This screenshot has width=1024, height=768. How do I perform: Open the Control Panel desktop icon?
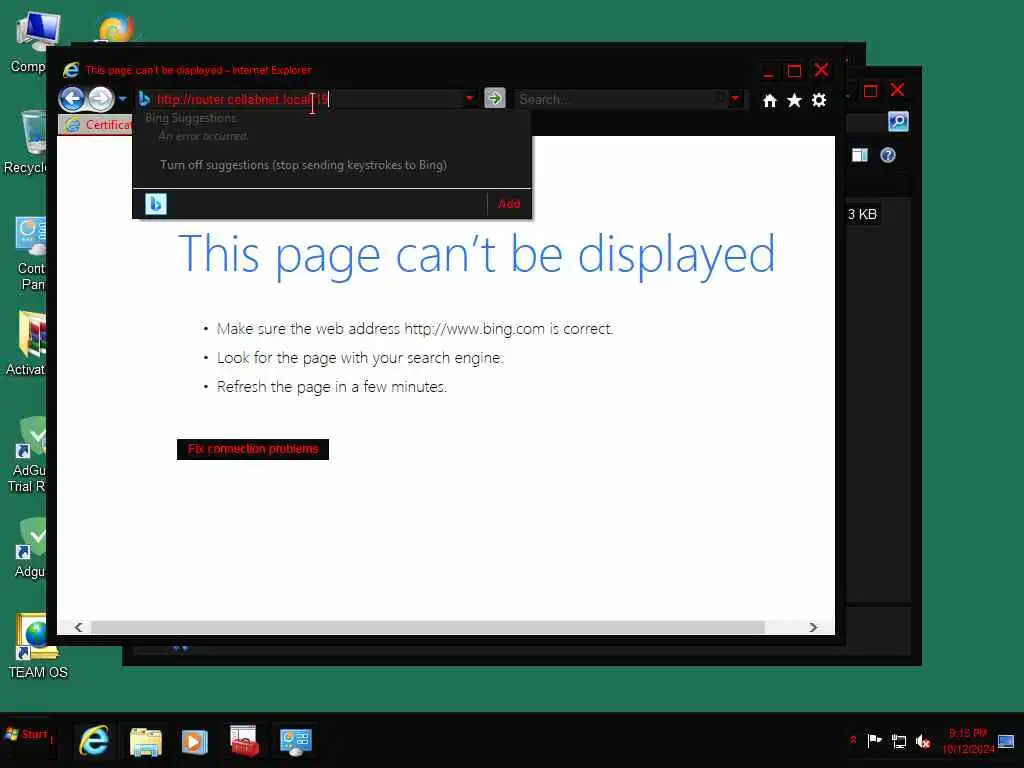(x=29, y=253)
